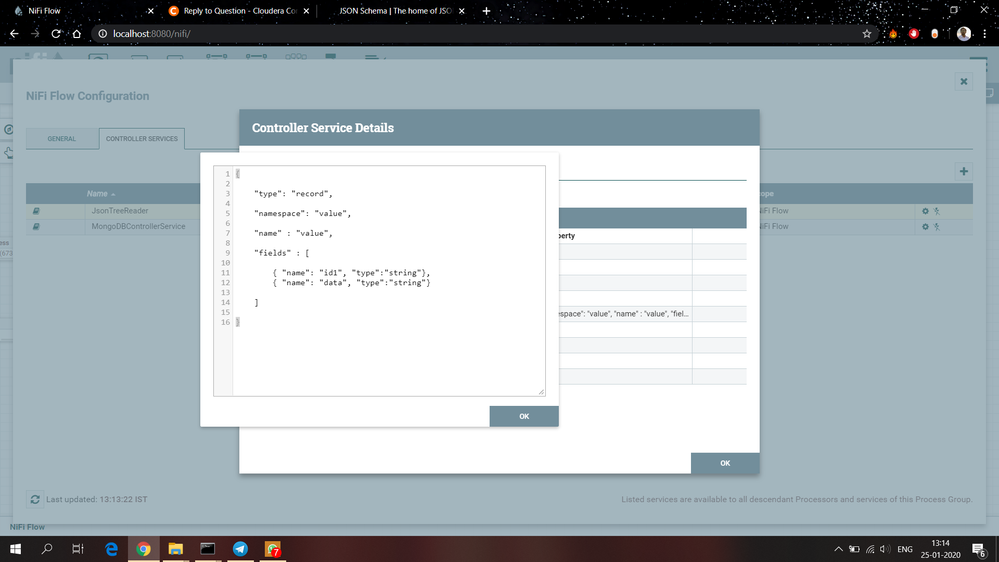This screenshot has width=999, height=562.
Task: Launch Microsoft Edge from taskbar
Action: (111, 549)
